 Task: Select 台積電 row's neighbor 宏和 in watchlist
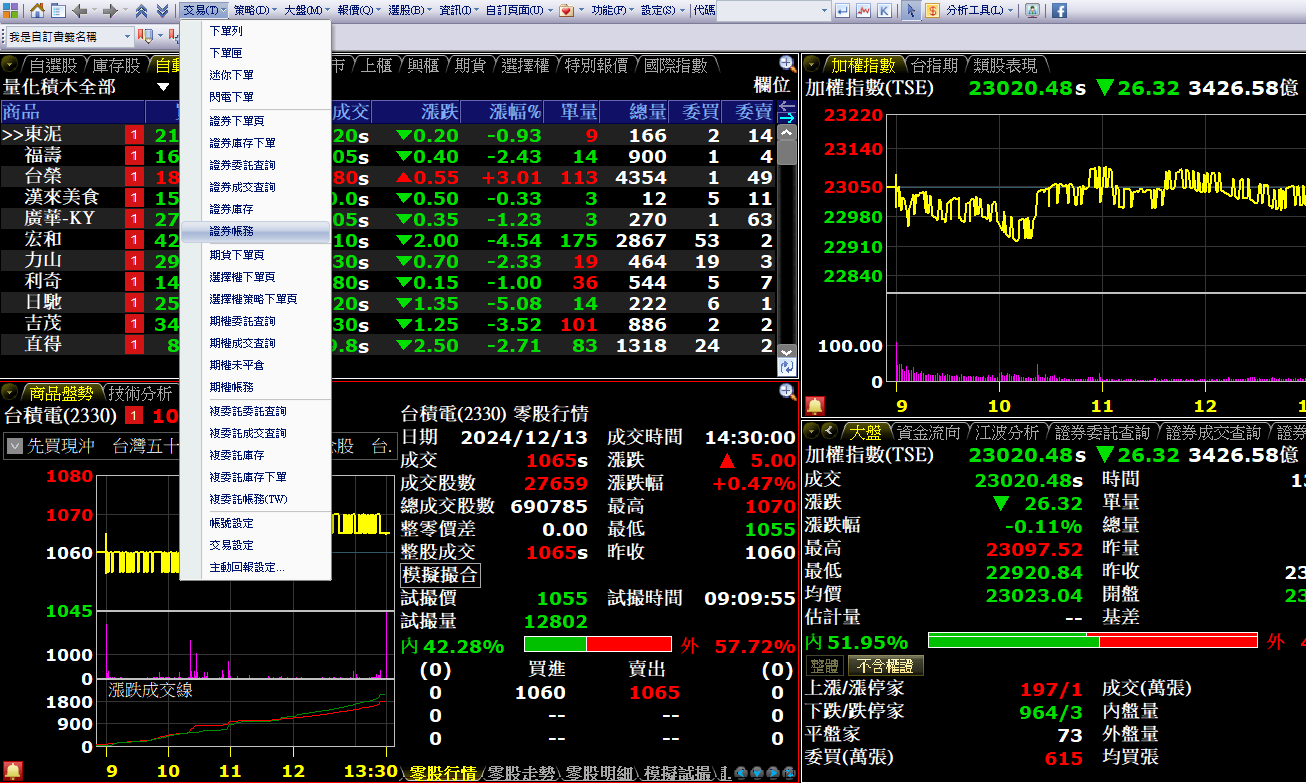click(x=43, y=239)
